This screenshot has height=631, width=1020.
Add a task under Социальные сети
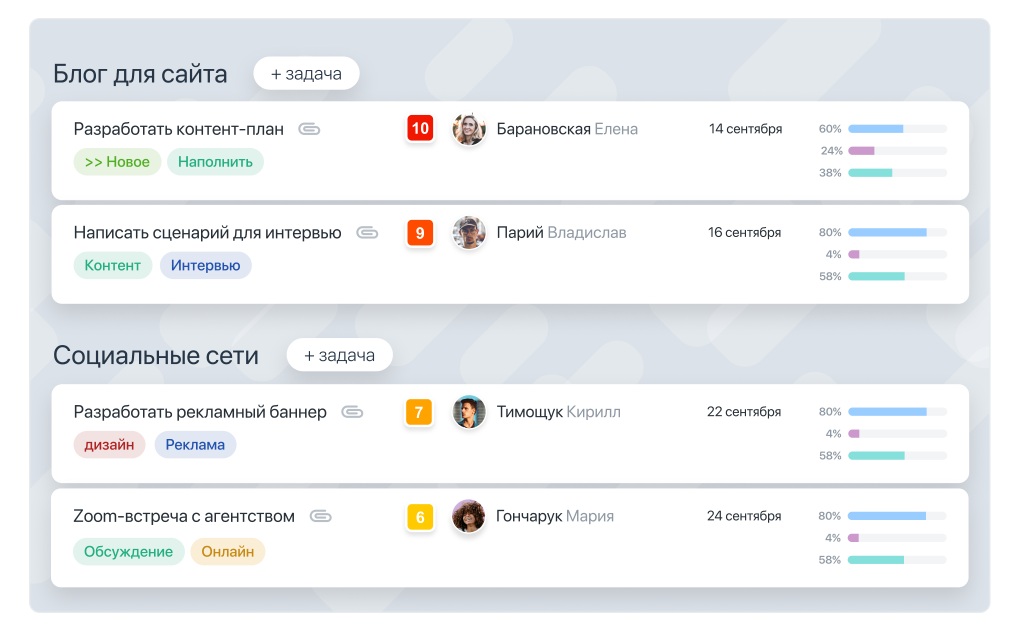(339, 355)
